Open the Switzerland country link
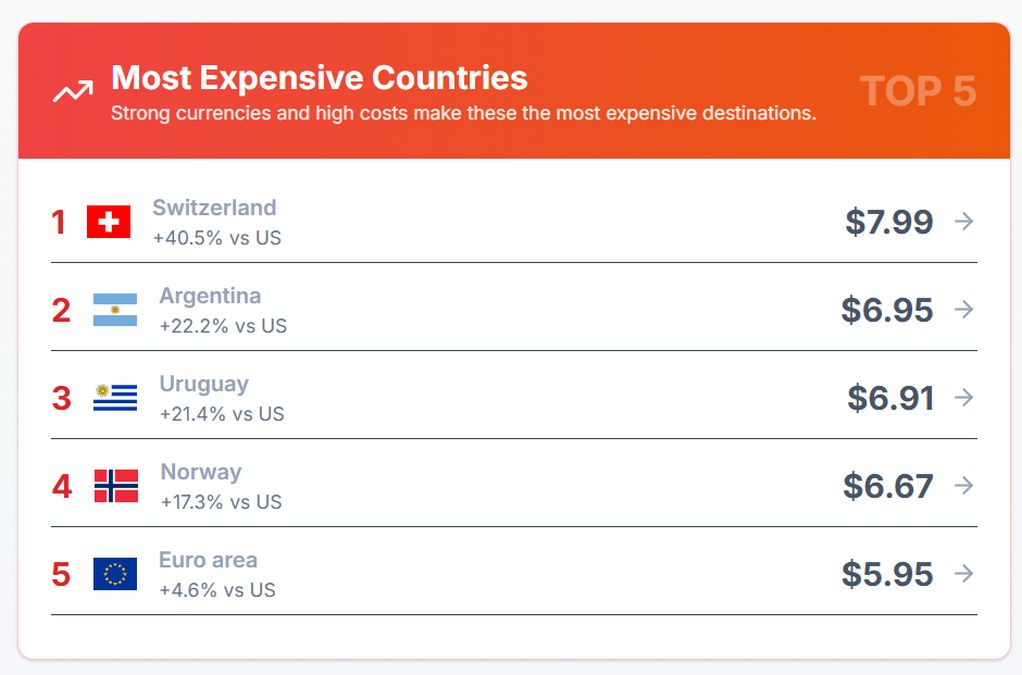 tap(214, 208)
